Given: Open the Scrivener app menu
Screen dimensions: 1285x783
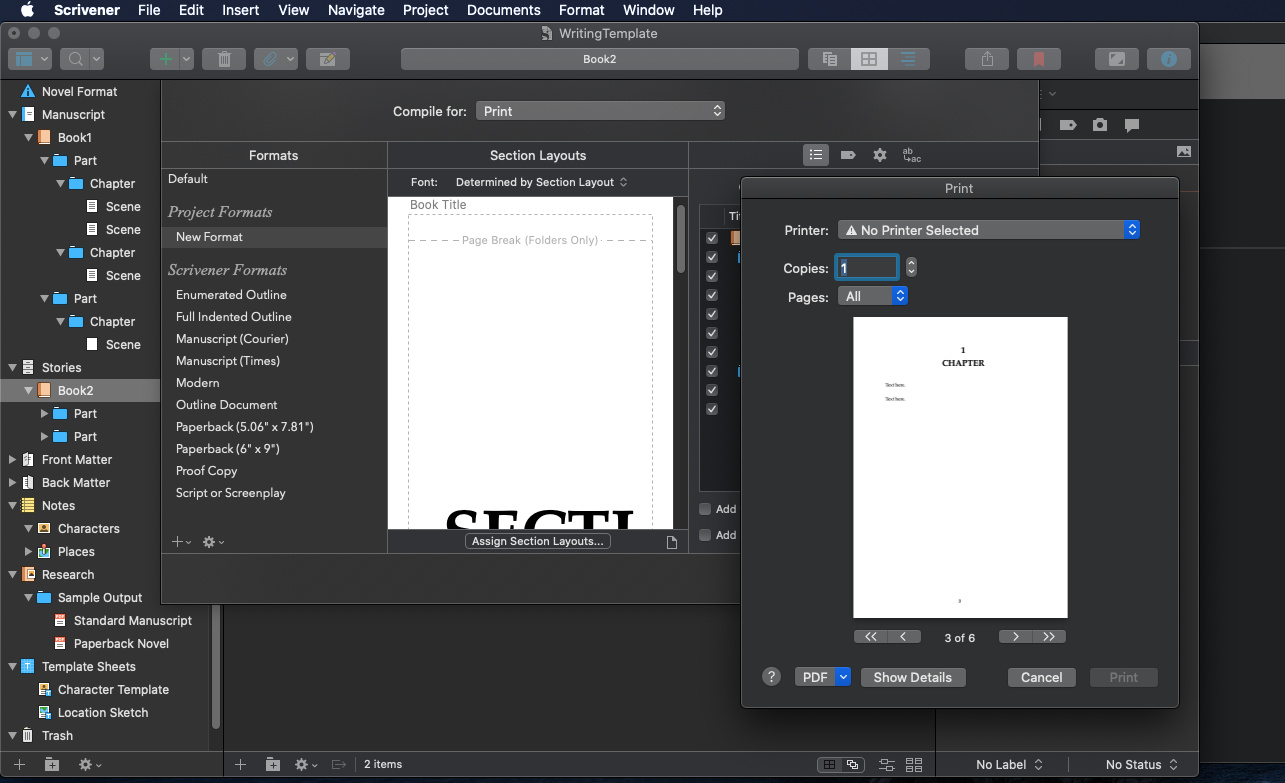Looking at the screenshot, I should pyautogui.click(x=87, y=10).
